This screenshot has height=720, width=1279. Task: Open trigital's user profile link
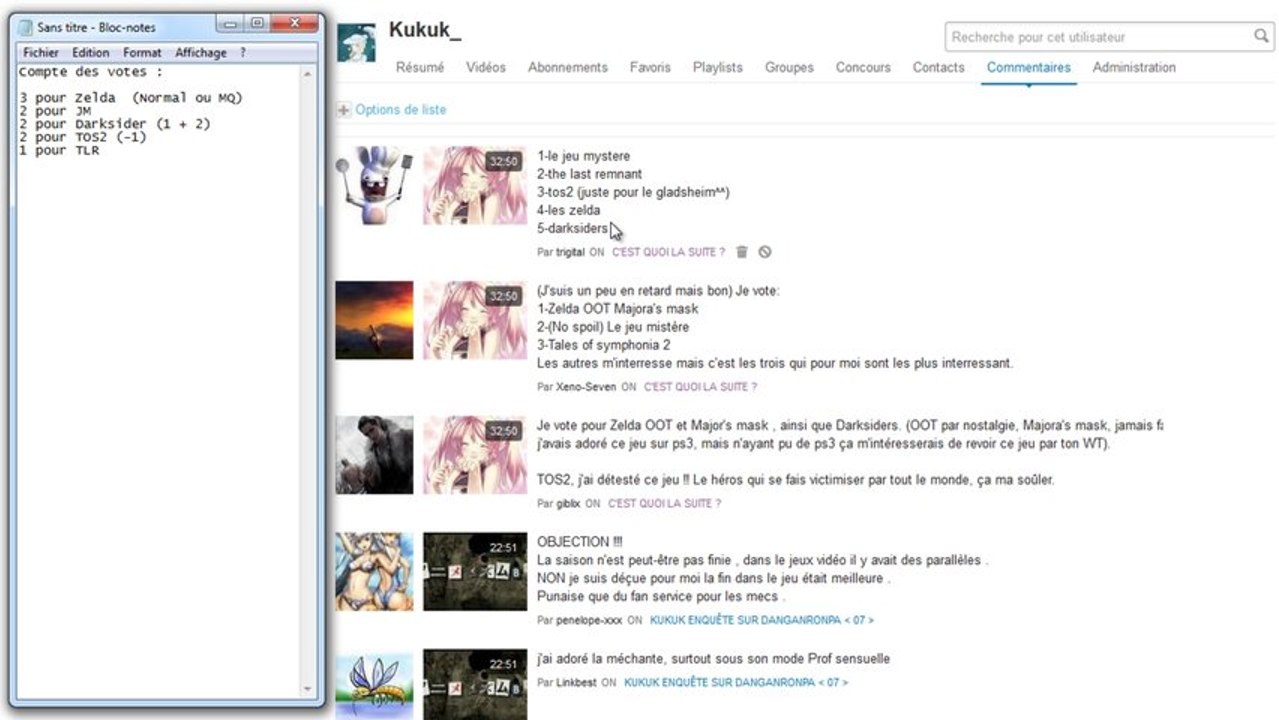[x=570, y=253]
